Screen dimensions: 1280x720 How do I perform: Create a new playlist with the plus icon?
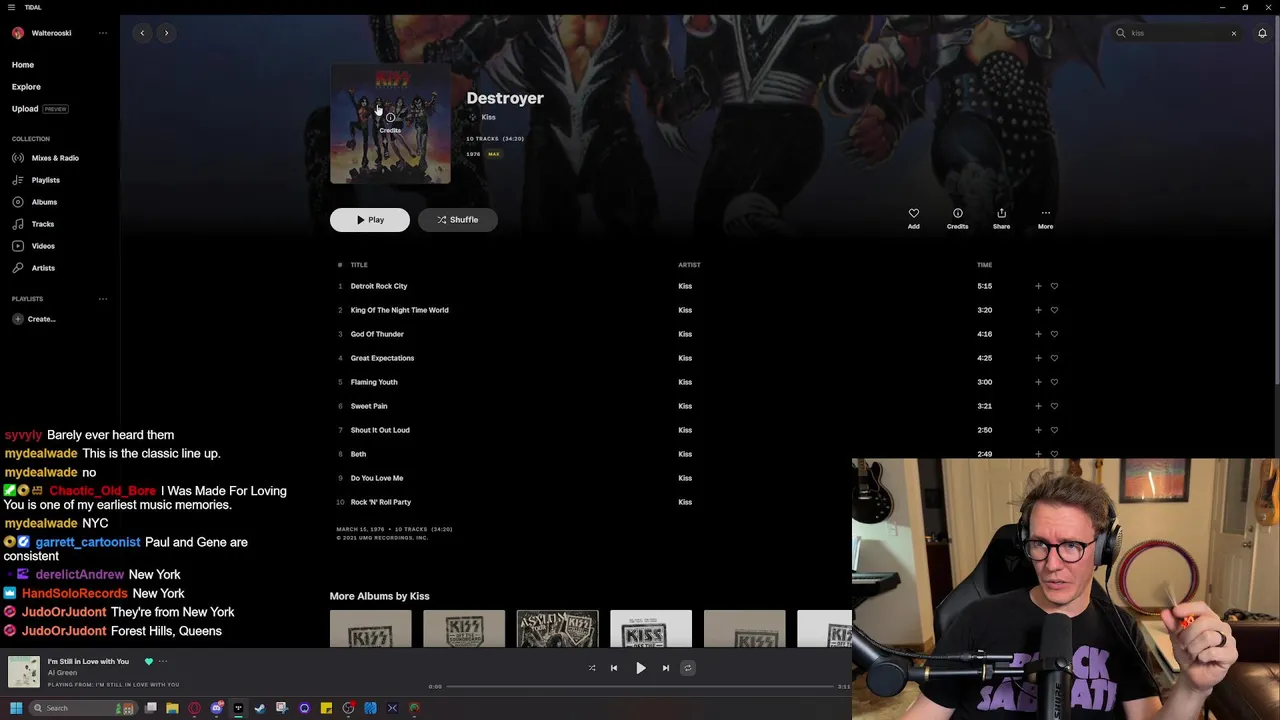pos(18,319)
